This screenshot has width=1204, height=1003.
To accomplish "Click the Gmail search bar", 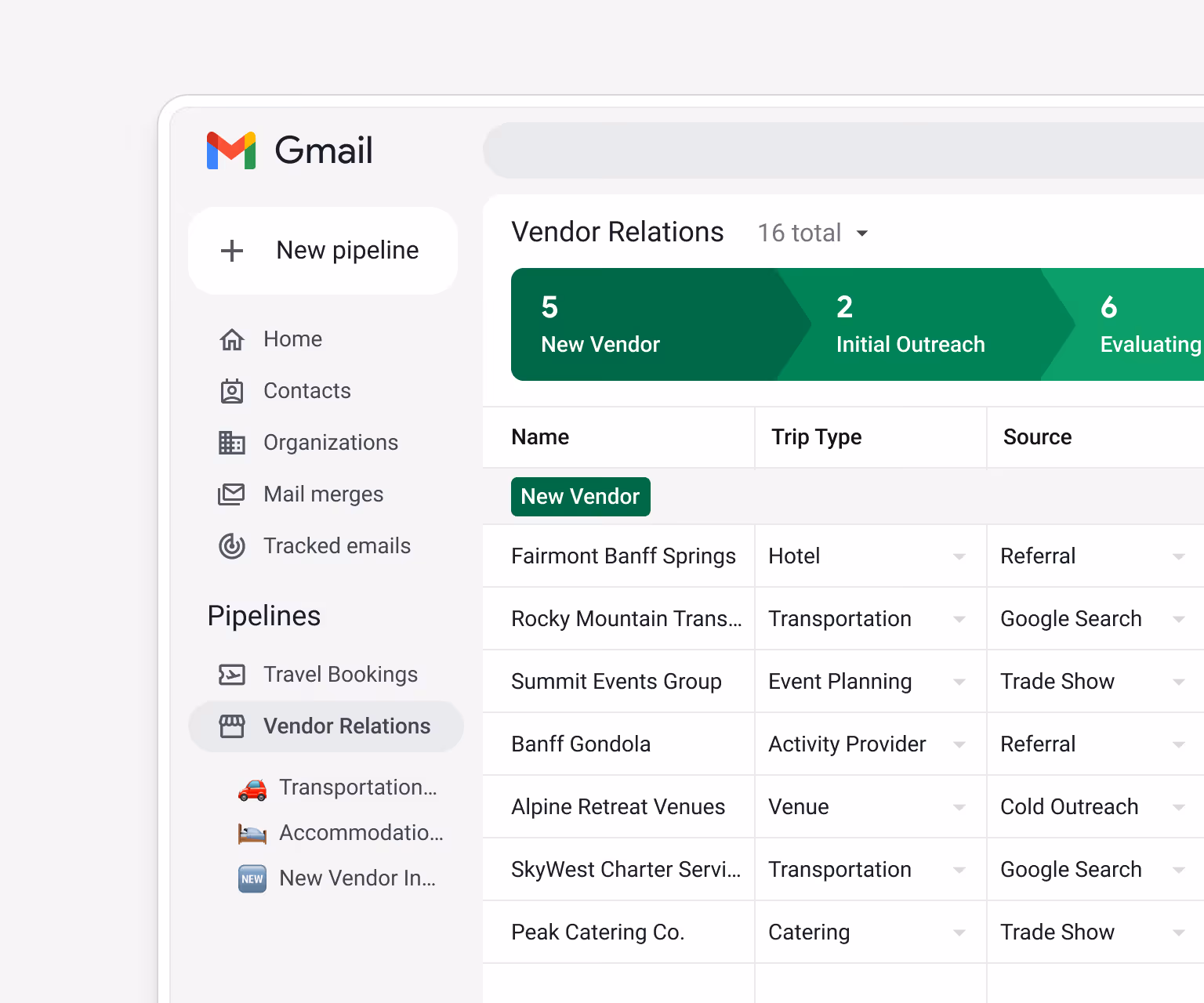I will pyautogui.click(x=843, y=150).
